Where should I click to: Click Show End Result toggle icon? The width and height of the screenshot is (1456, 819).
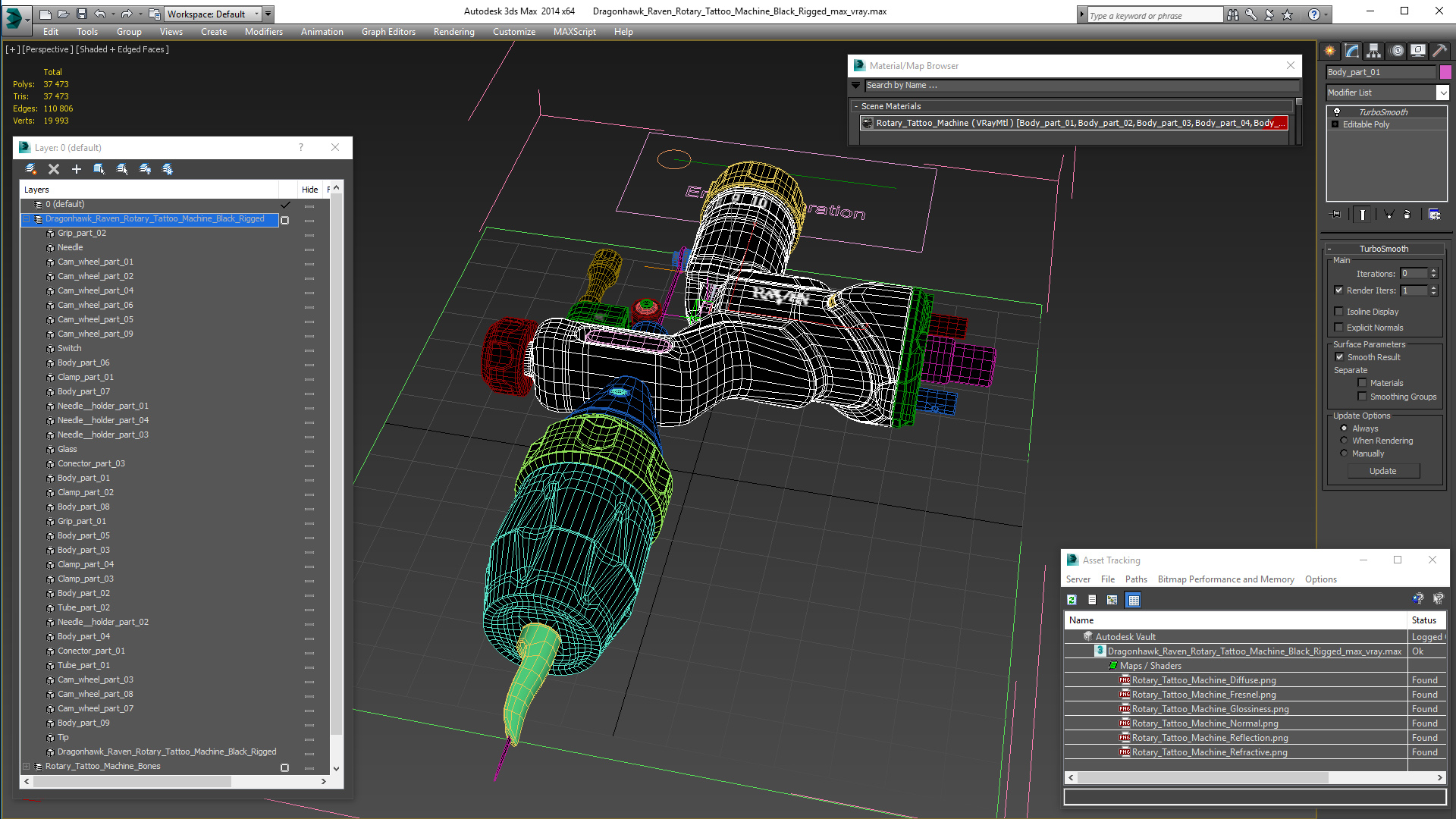pos(1363,215)
